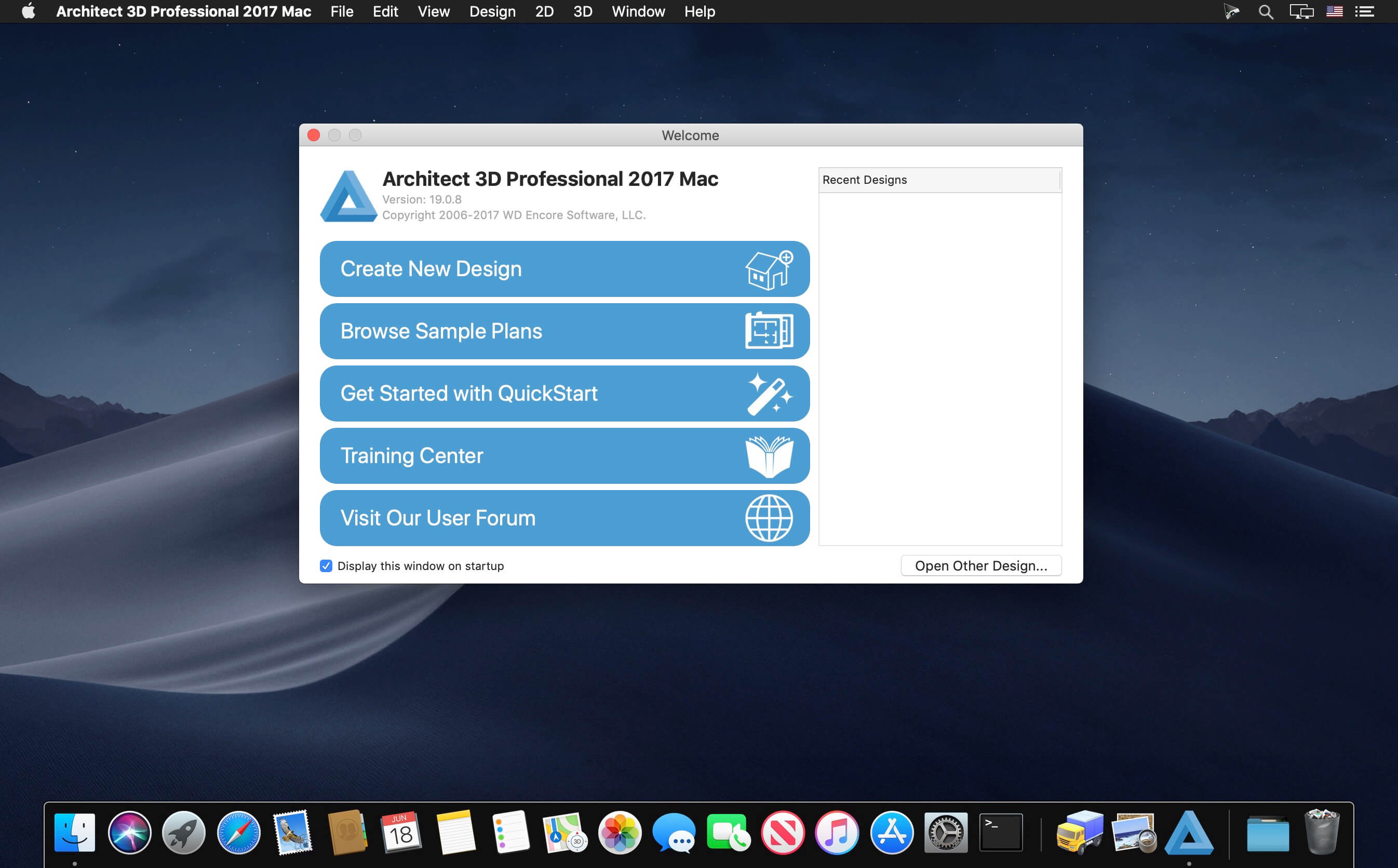This screenshot has width=1398, height=868.
Task: Open Architect 3D from the Dock
Action: coord(1189,832)
